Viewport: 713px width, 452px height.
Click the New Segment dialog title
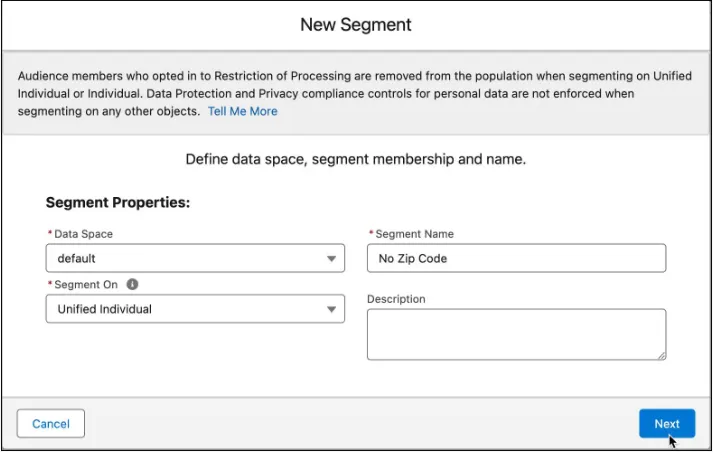(x=356, y=25)
